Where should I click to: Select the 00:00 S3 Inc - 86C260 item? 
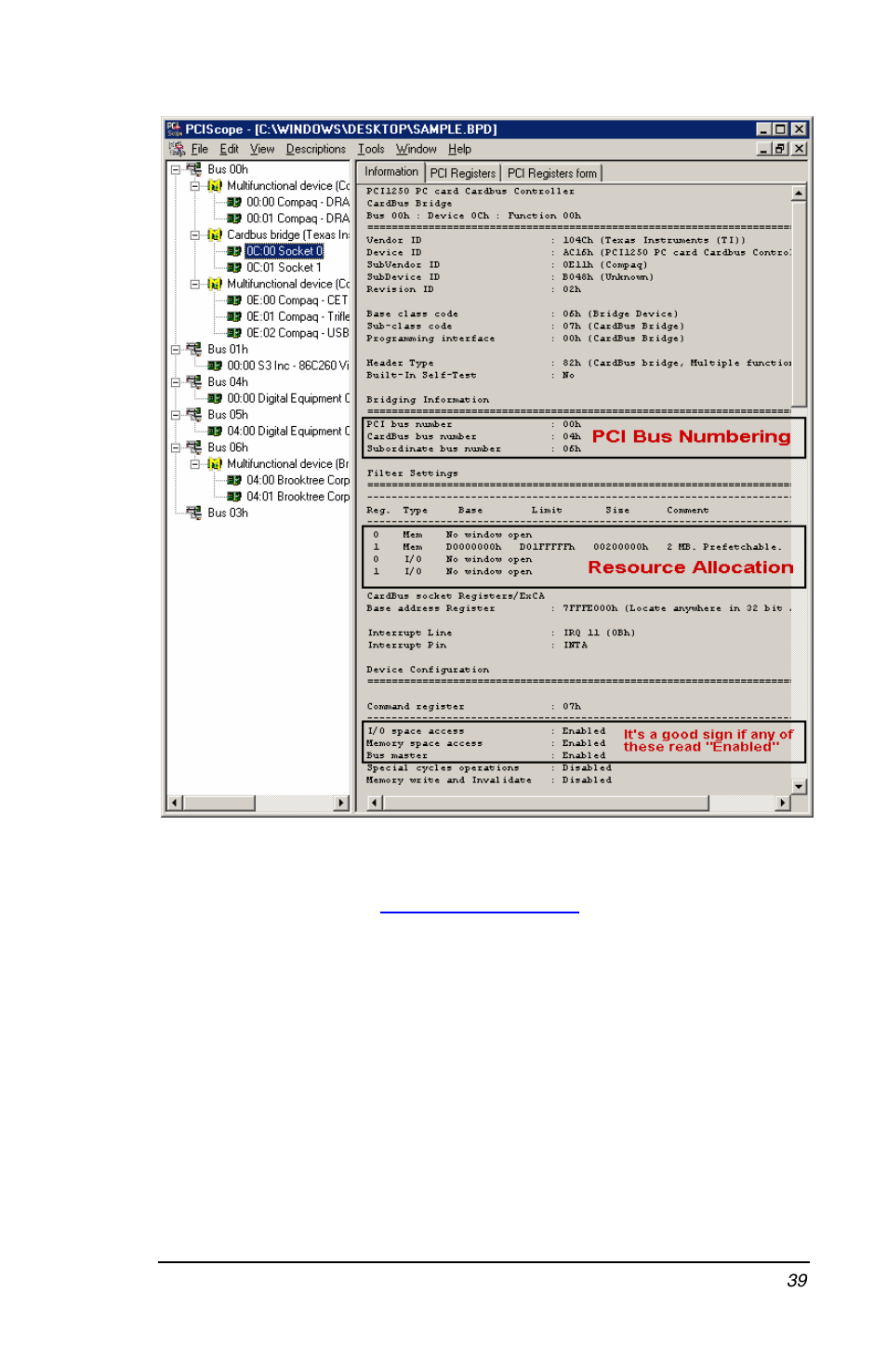288,366
